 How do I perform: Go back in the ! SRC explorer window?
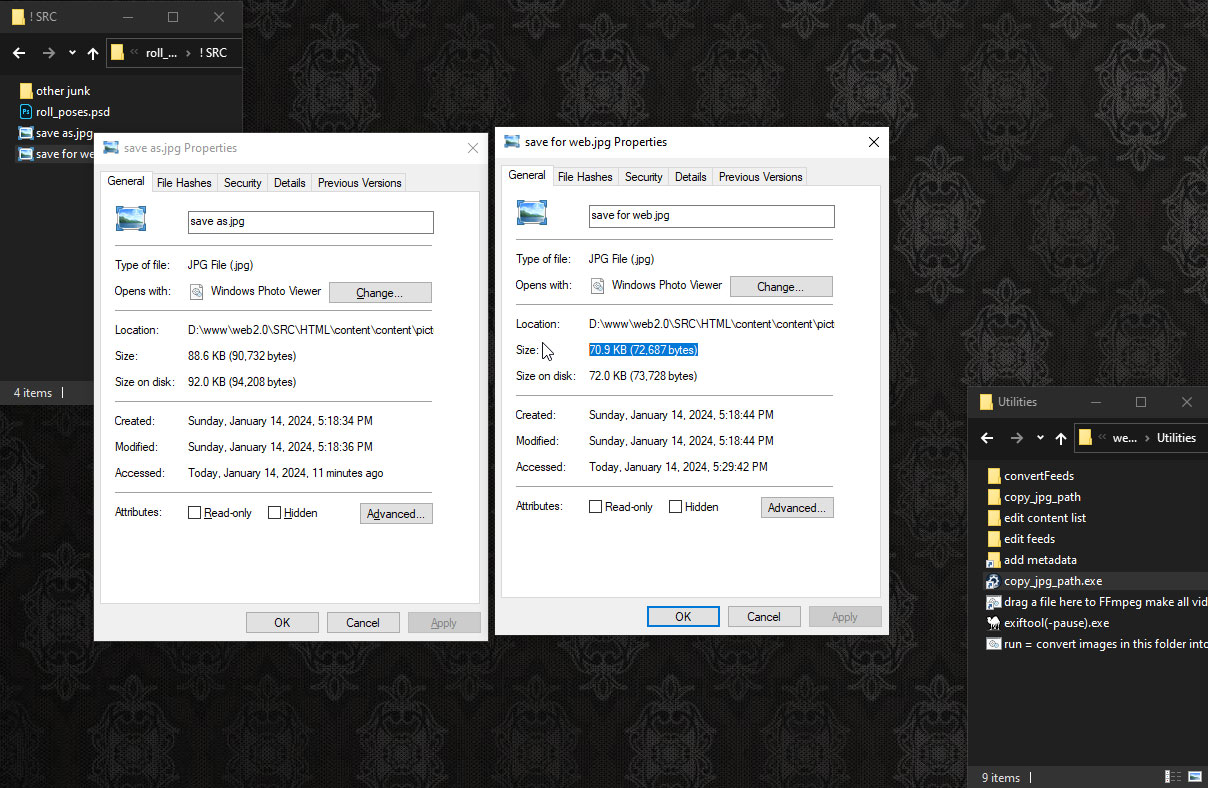19,53
